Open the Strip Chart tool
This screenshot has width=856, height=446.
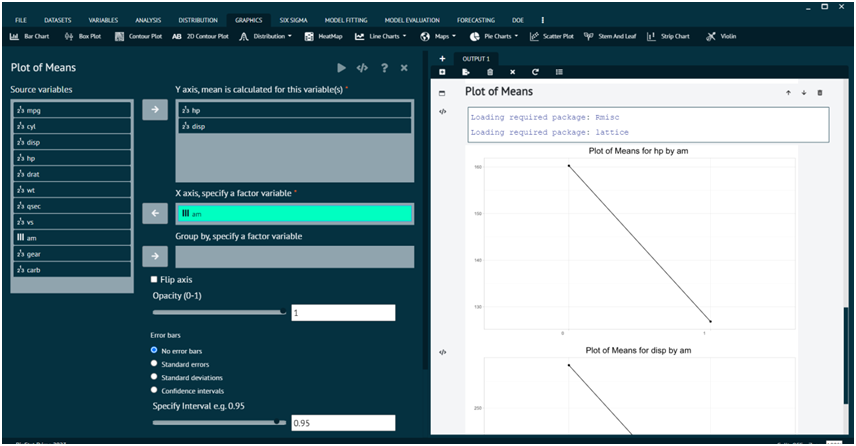[x=668, y=37]
